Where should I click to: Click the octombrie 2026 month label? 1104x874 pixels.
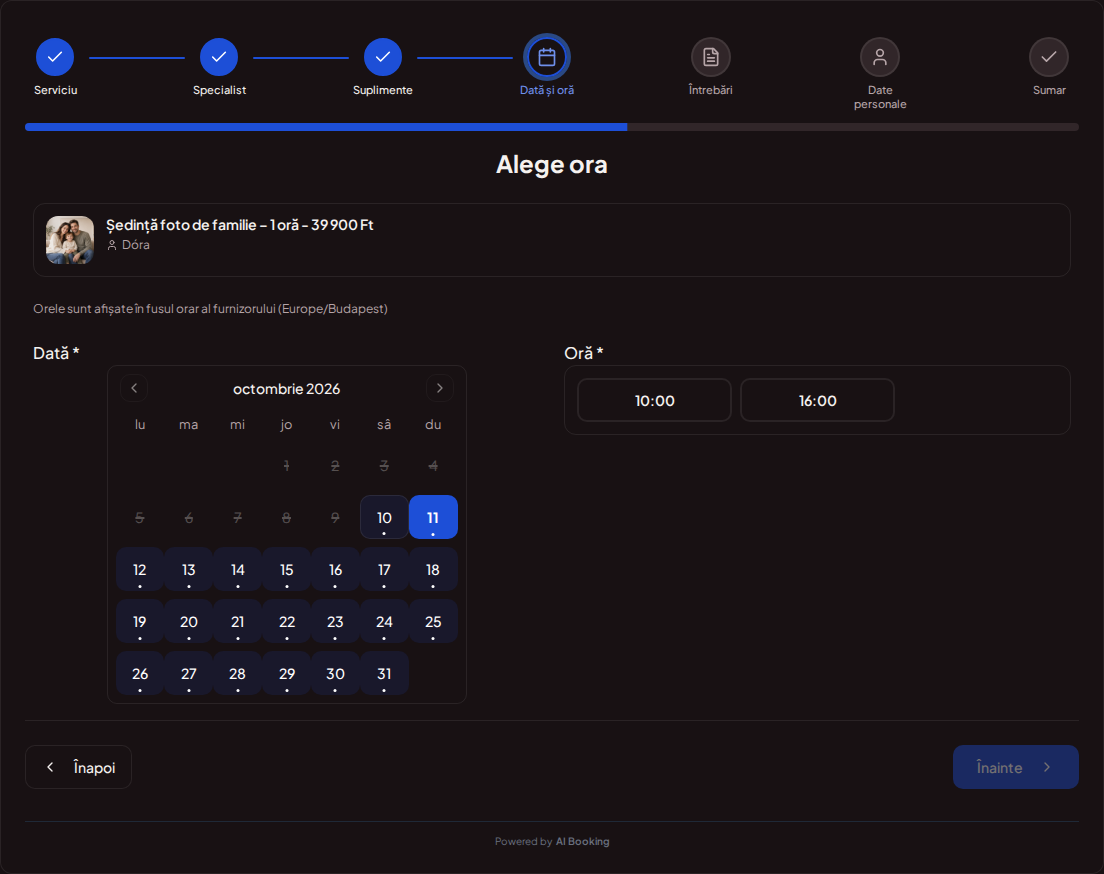pos(287,389)
